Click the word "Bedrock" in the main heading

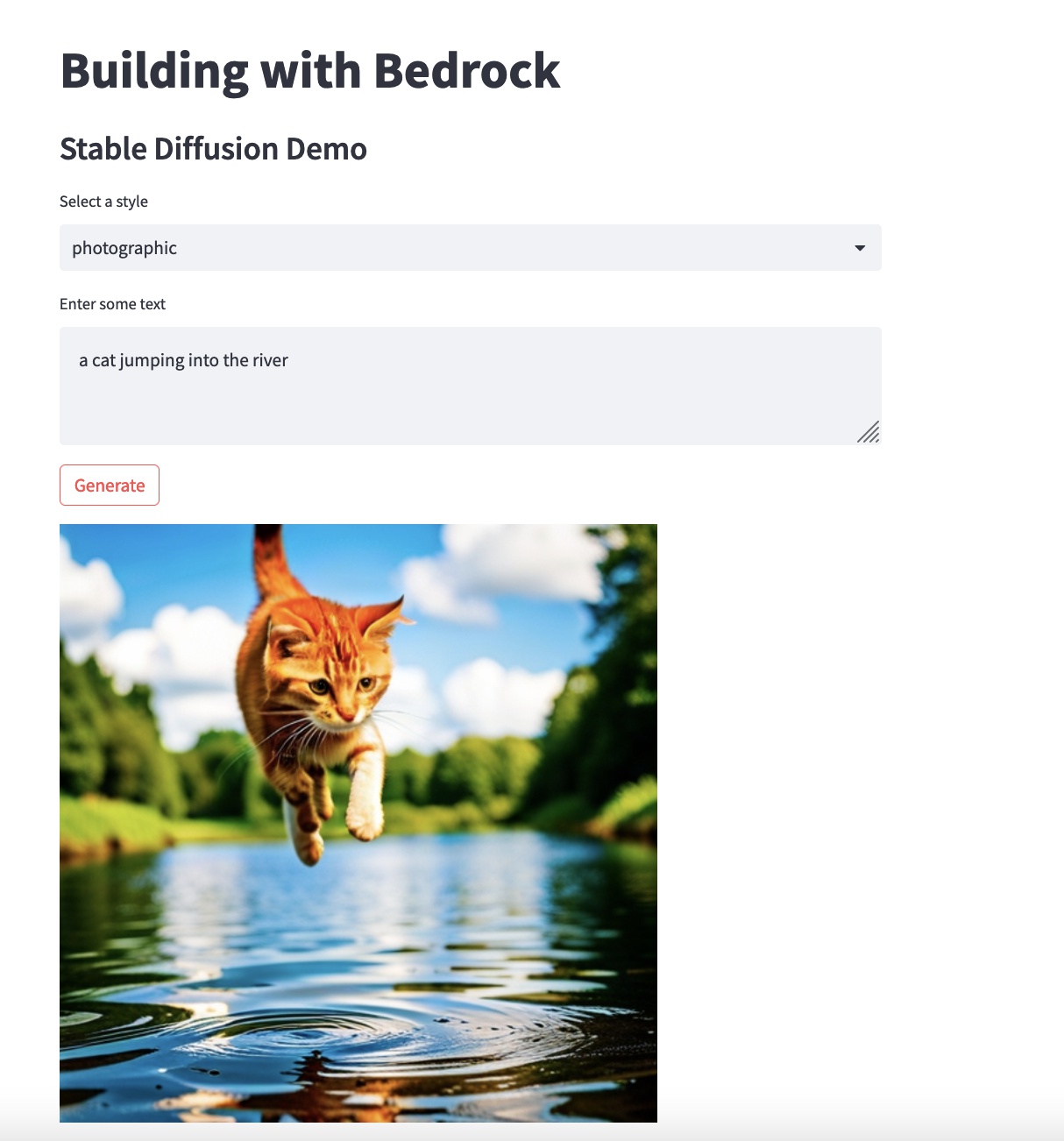pos(467,71)
